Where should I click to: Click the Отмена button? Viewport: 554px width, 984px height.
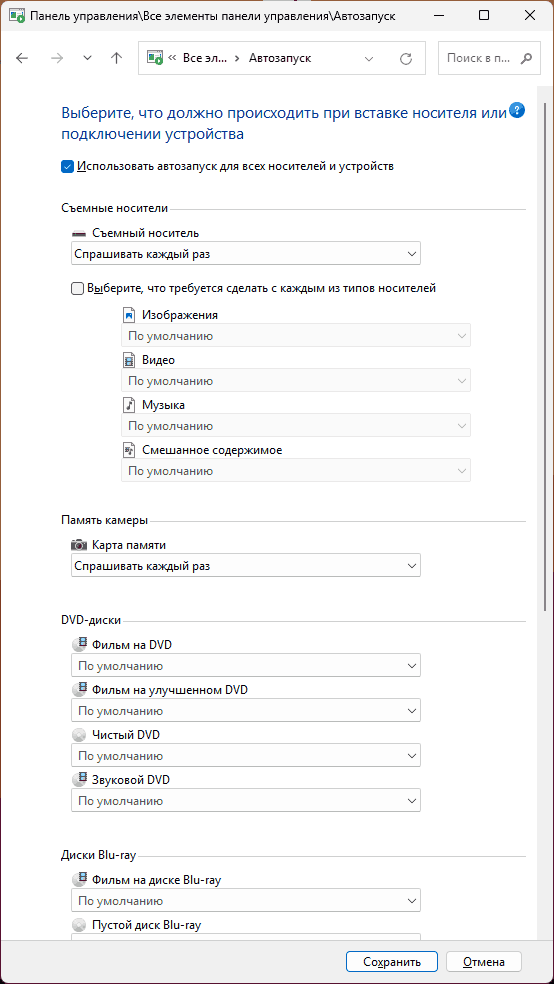484,961
